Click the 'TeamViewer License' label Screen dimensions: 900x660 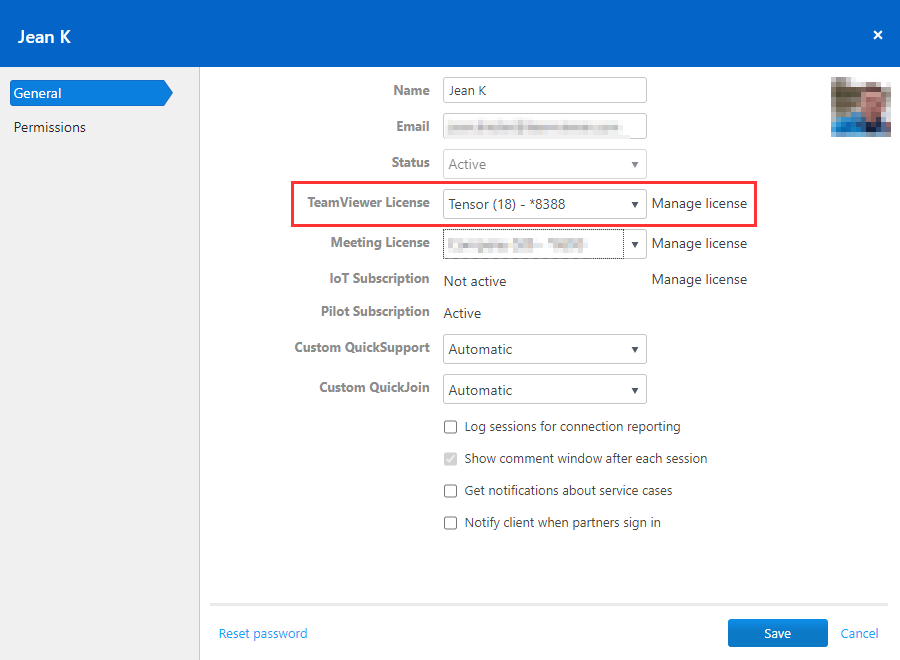[x=368, y=203]
